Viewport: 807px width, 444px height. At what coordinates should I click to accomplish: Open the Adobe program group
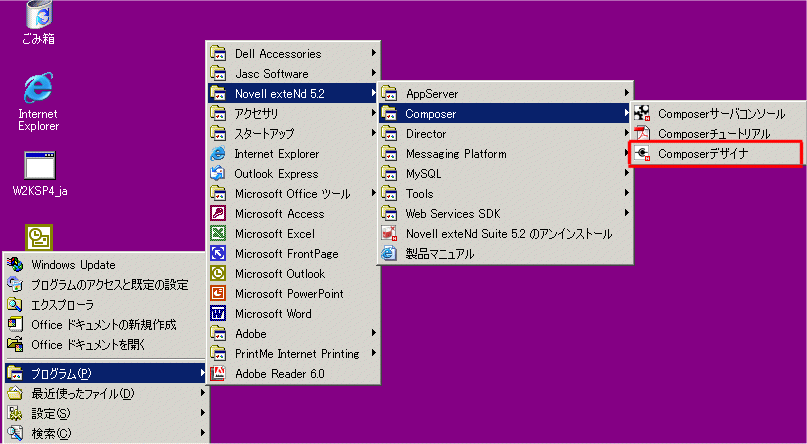click(293, 333)
